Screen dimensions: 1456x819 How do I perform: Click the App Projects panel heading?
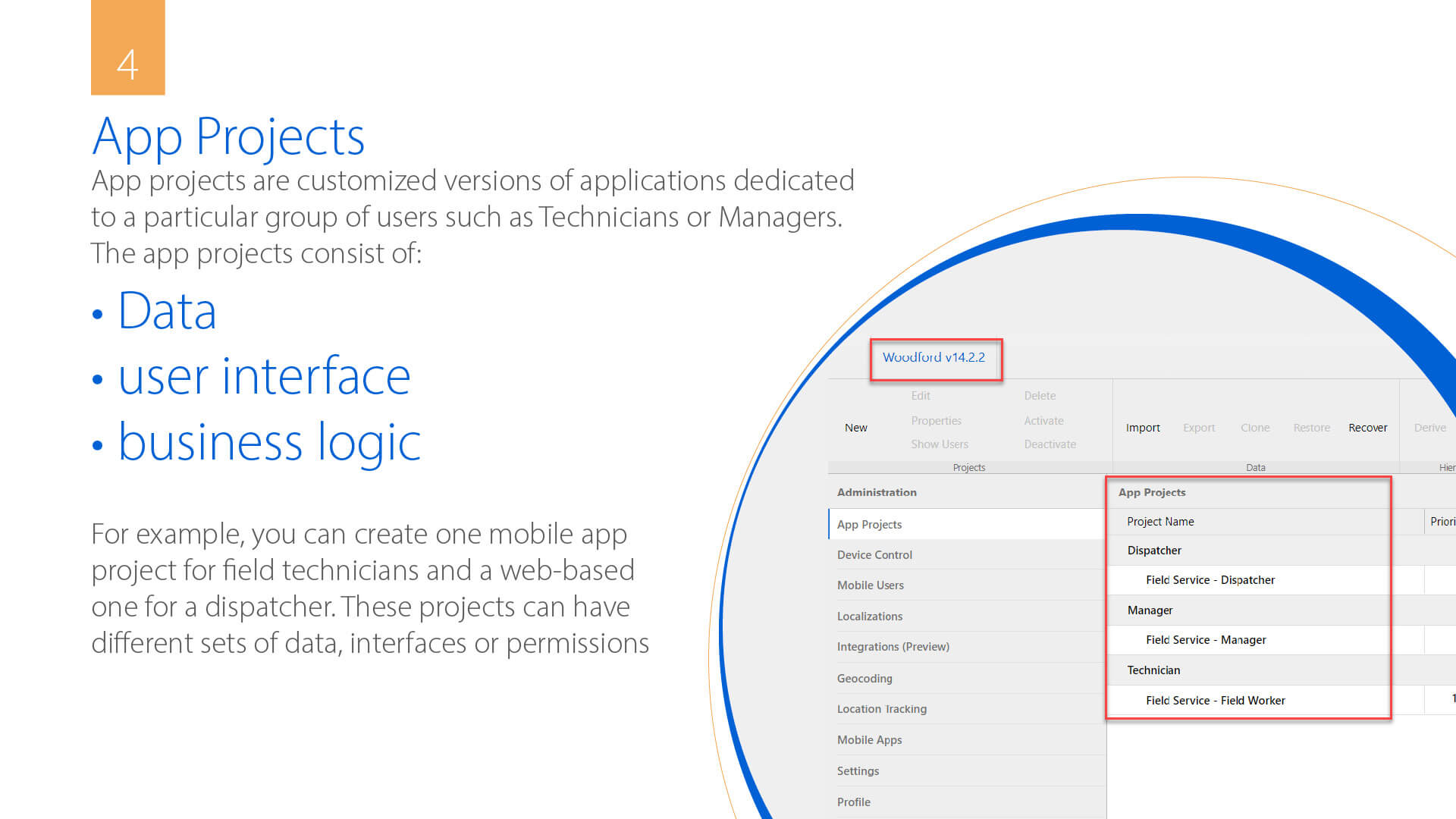click(1152, 492)
